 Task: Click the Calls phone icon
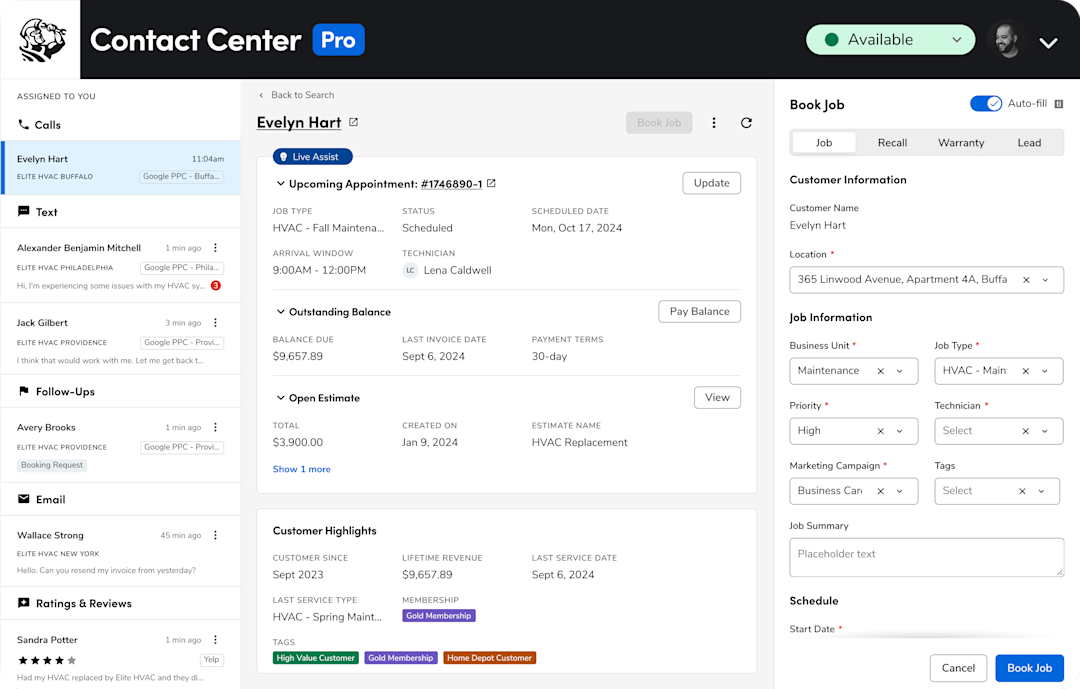pyautogui.click(x=23, y=125)
